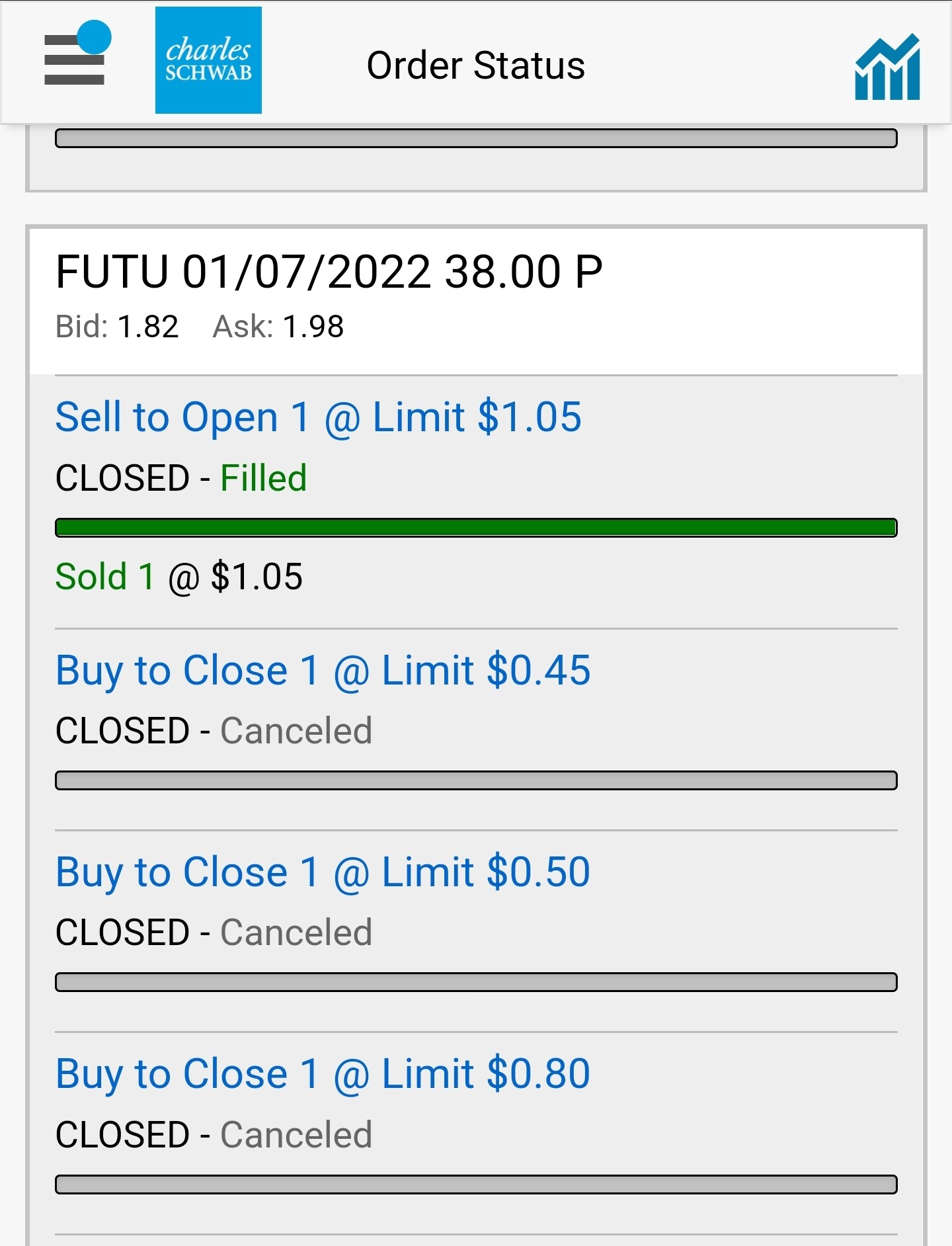Tap the $0.50 canceled order progress bar
The image size is (952, 1246).
pos(476,982)
